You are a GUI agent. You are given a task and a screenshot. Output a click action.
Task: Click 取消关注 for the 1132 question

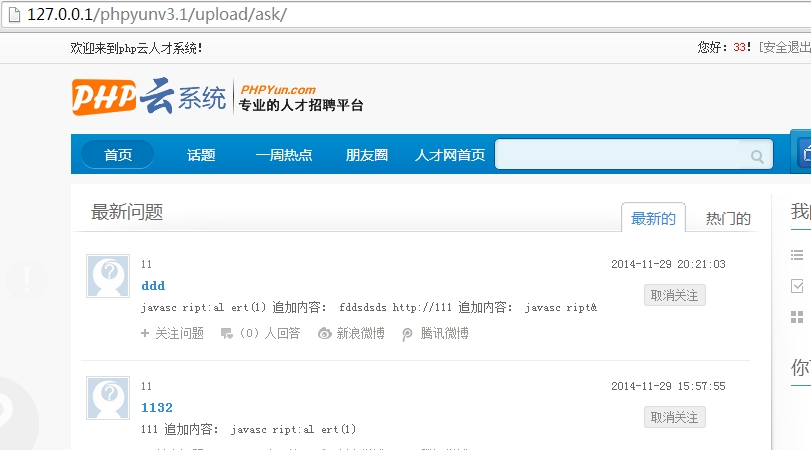tap(674, 417)
